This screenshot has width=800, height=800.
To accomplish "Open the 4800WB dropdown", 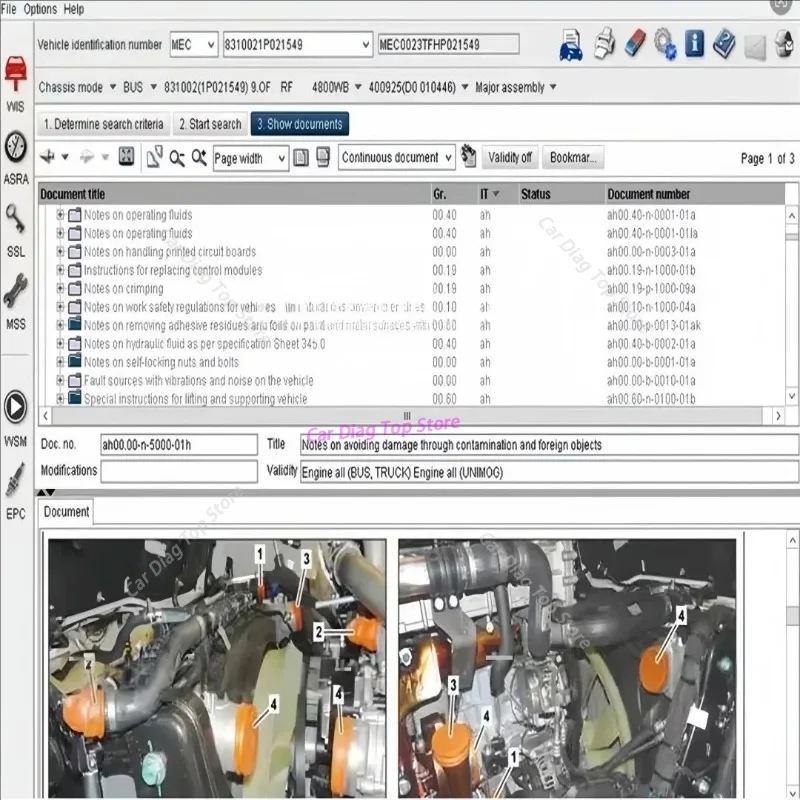I will [358, 87].
